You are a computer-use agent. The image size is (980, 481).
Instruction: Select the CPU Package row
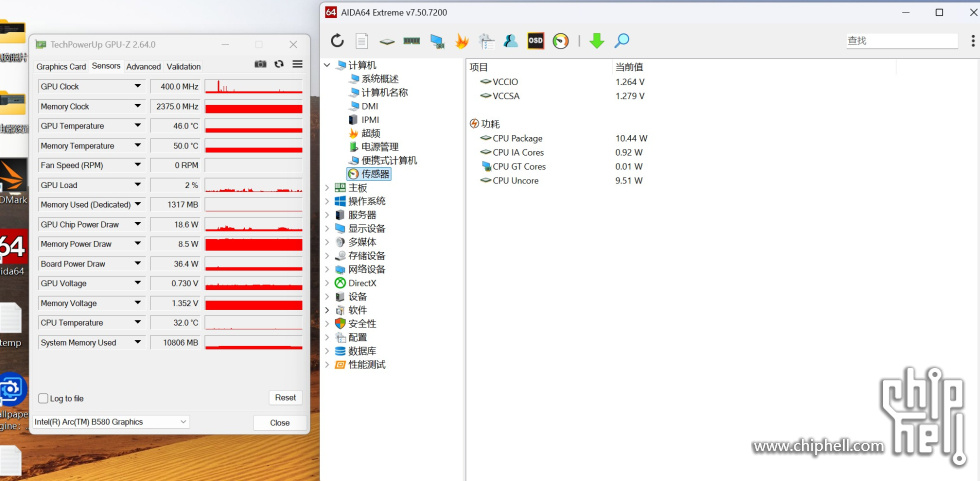(x=518, y=139)
